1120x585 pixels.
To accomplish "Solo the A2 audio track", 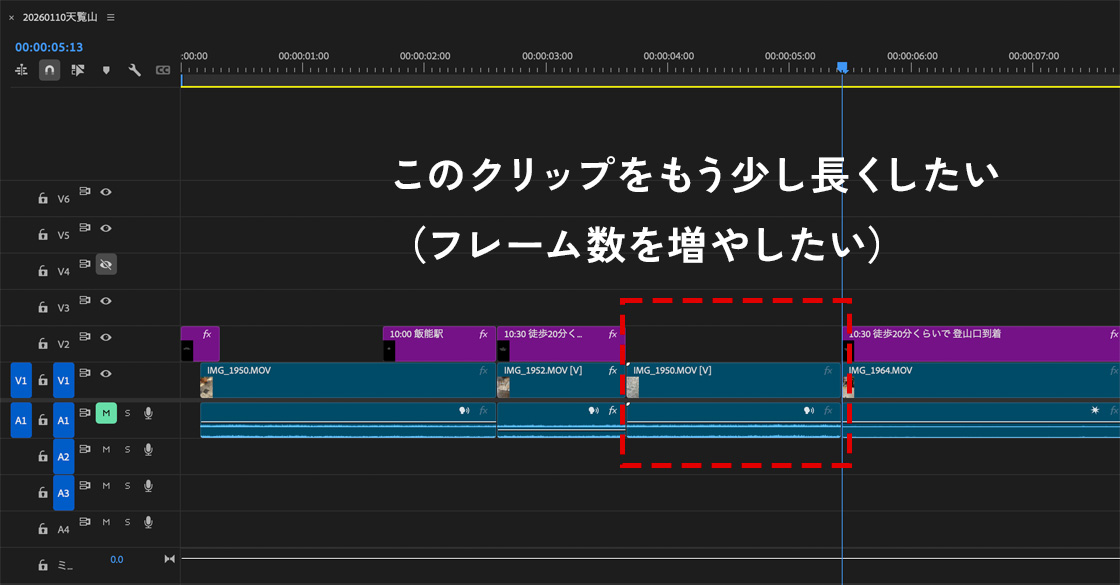I will point(127,449).
